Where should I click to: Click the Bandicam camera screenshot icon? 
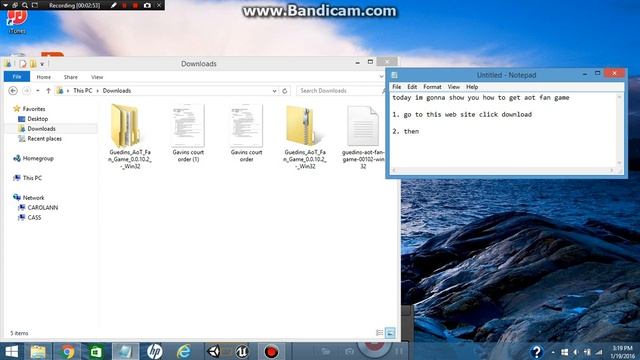tap(147, 5)
